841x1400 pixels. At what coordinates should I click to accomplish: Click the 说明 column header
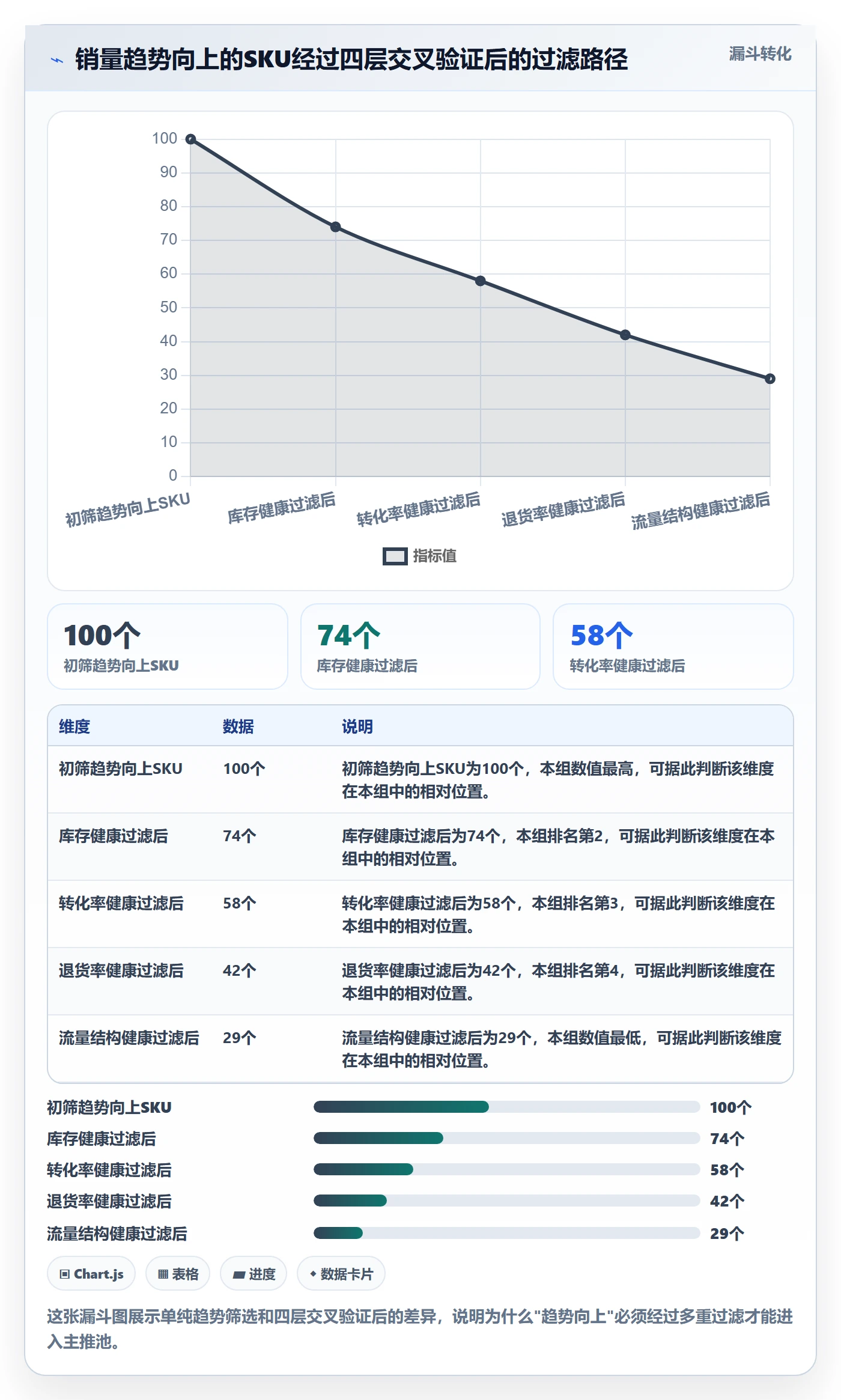tap(357, 726)
